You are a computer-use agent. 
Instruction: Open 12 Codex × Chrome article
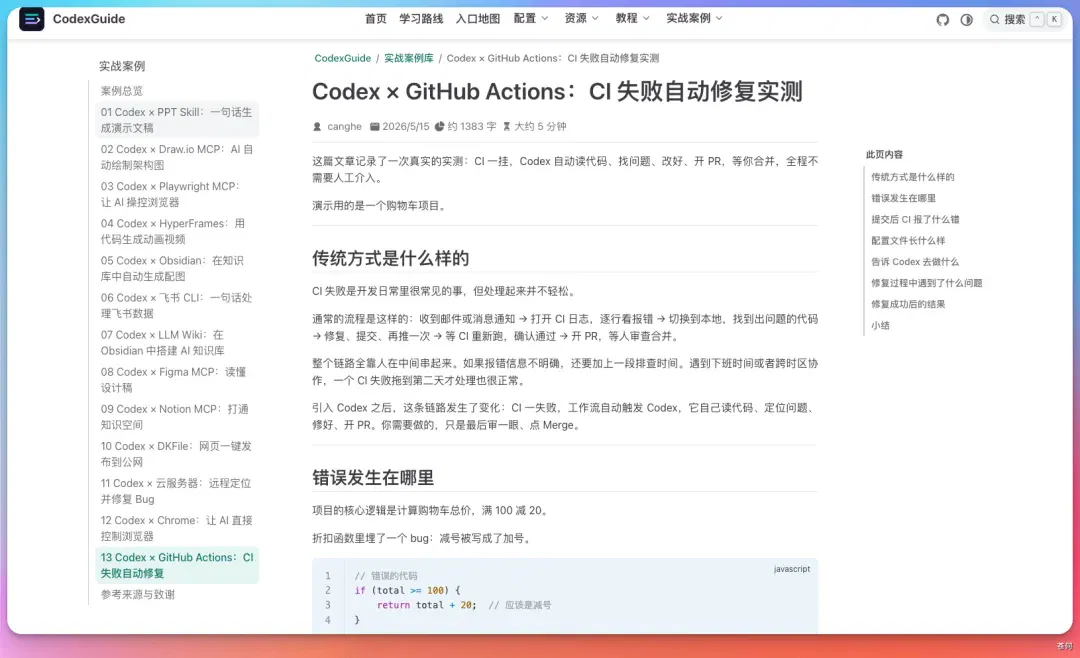177,528
